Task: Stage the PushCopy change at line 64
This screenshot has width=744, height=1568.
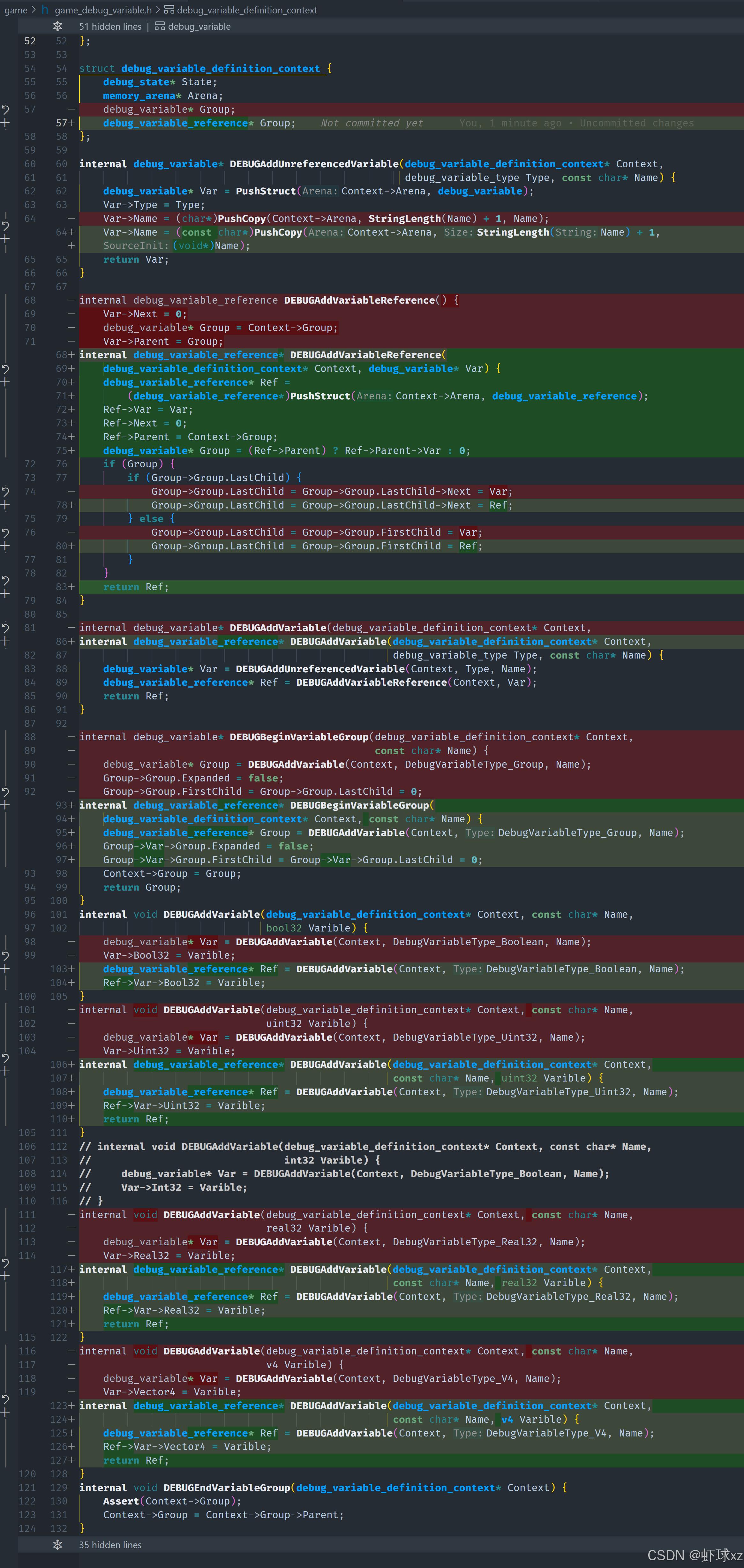Action: coord(5,238)
